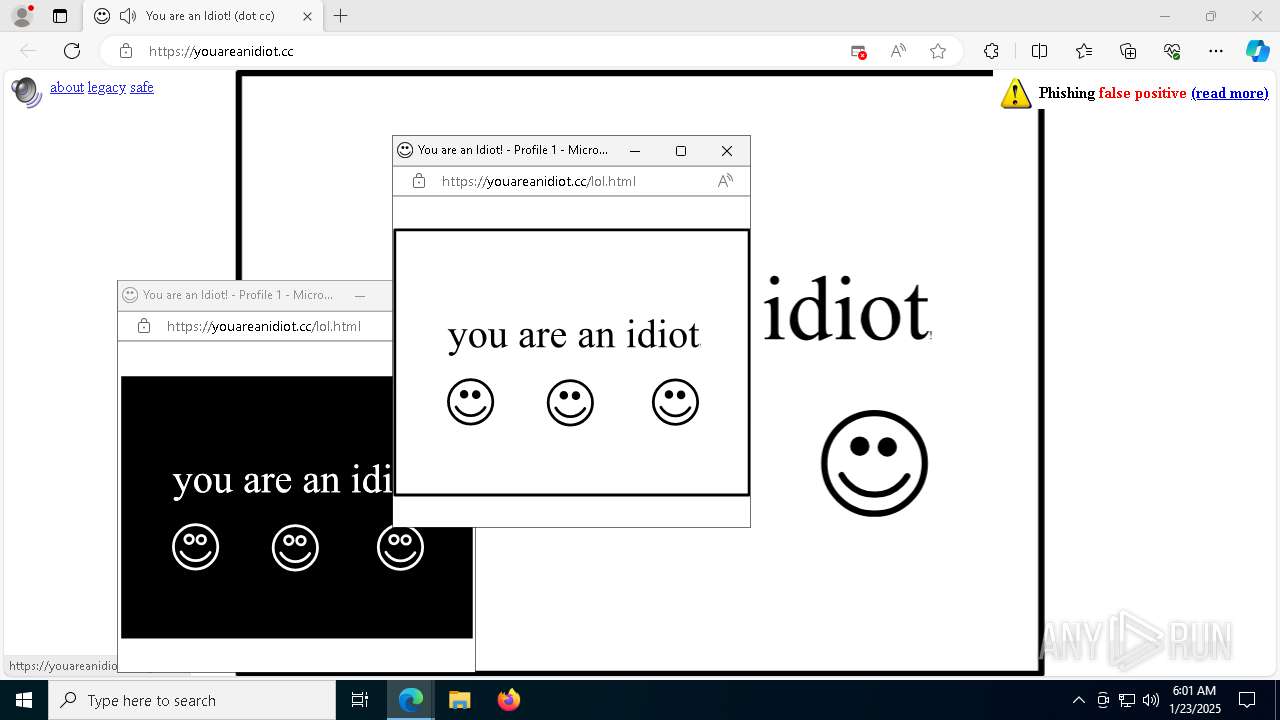Click the lock icon in background popup
The height and width of the screenshot is (720, 1280).
point(144,326)
